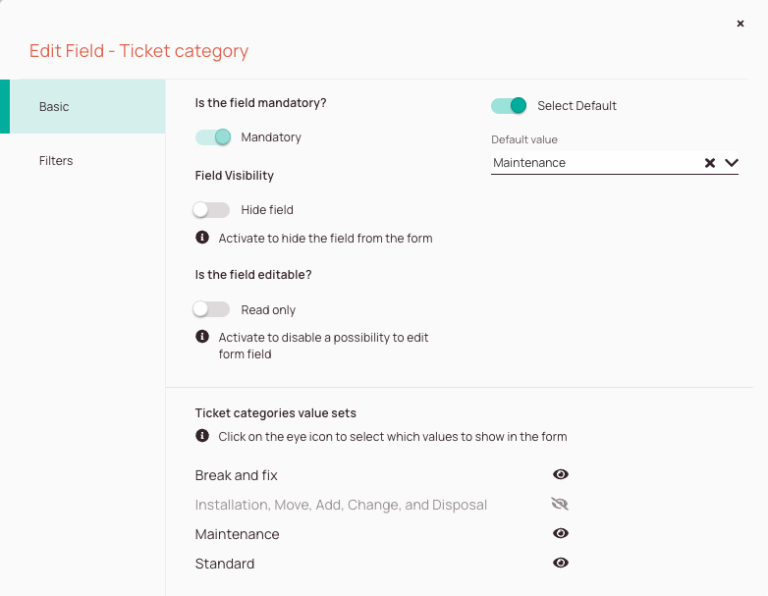
Task: Disable the Select Default switch
Action: 509,105
